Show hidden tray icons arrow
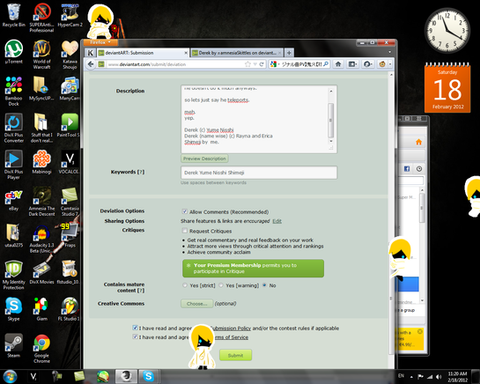480x384 pixels. (411, 377)
